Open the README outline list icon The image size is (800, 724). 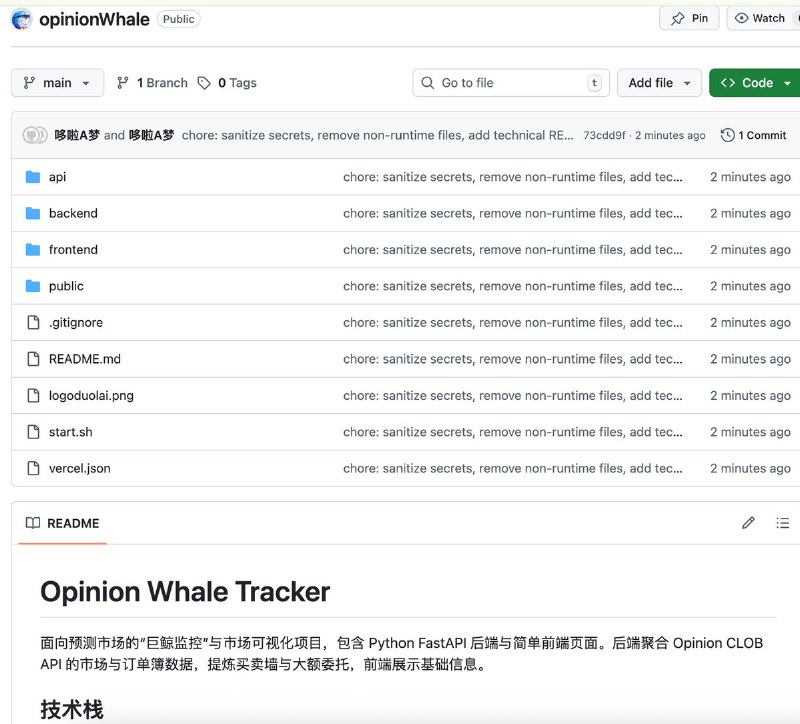(x=783, y=522)
